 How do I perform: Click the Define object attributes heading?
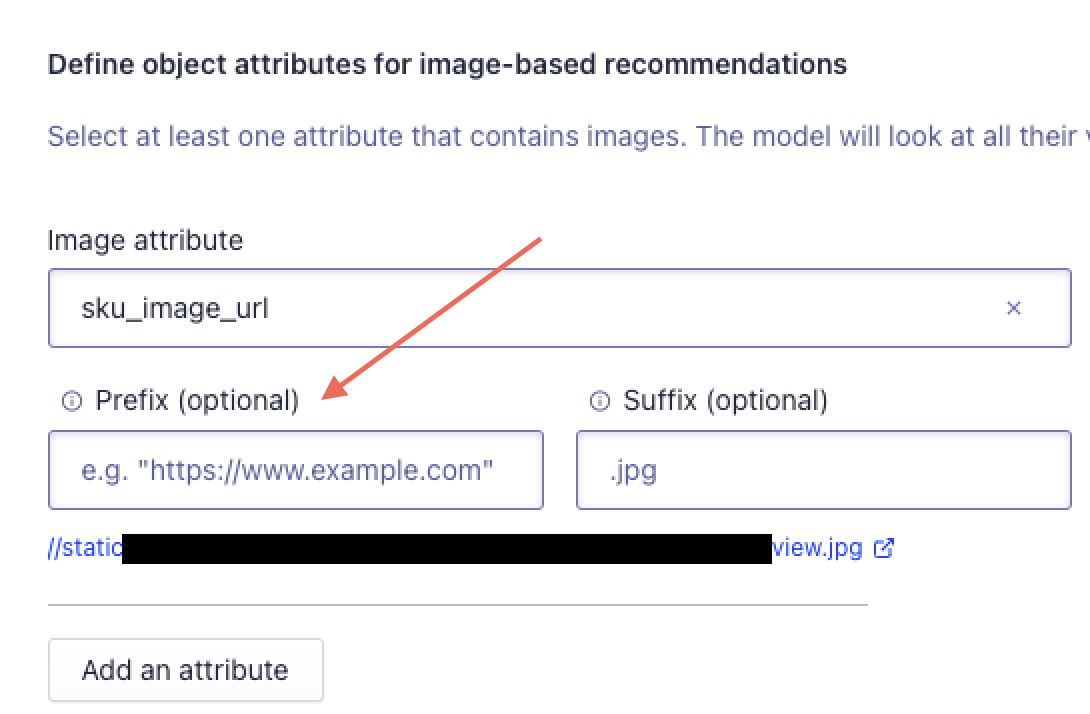point(448,65)
